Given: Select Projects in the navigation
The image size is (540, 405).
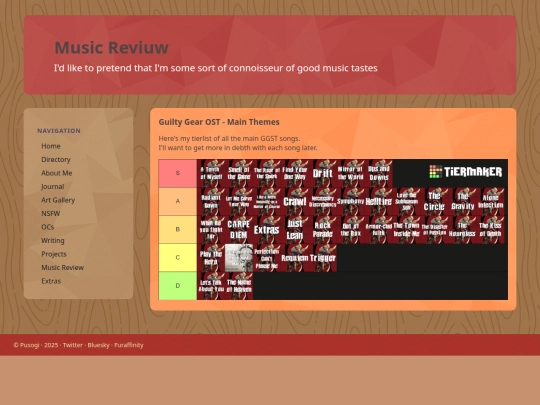Looking at the screenshot, I should coord(54,254).
